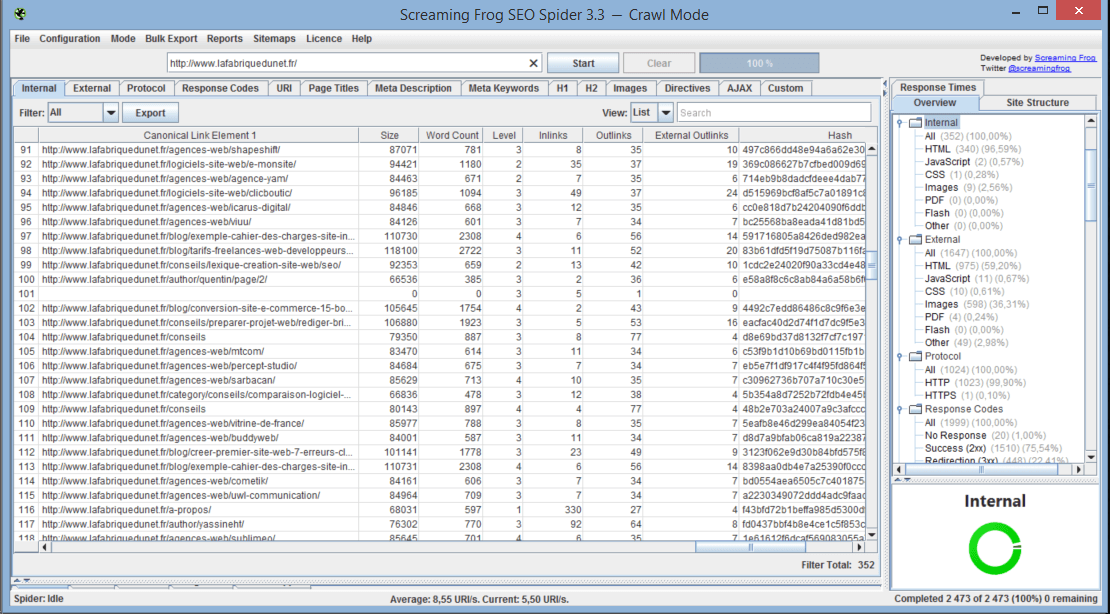Click the Screaming Frog app icon in title bar
The image size is (1110, 614).
(x=19, y=14)
